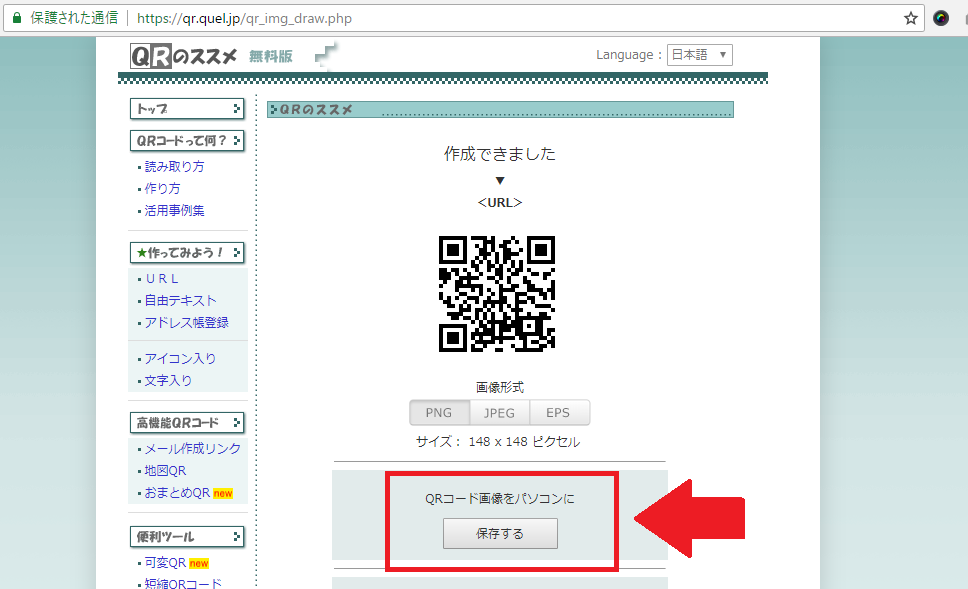Open the 地図QR link
The height and width of the screenshot is (589, 968).
166,471
